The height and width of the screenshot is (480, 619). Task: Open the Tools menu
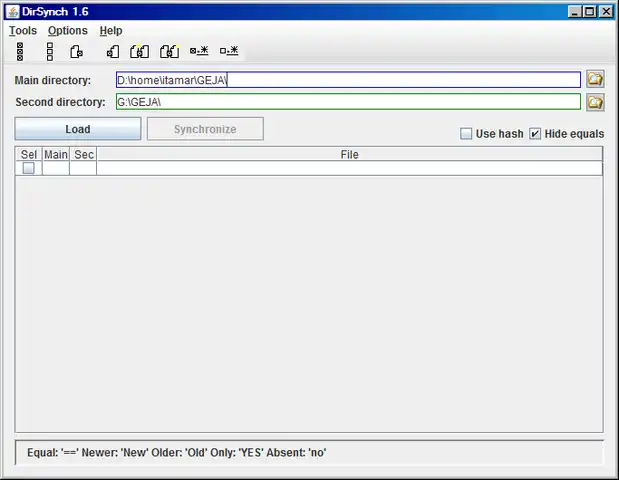point(23,30)
